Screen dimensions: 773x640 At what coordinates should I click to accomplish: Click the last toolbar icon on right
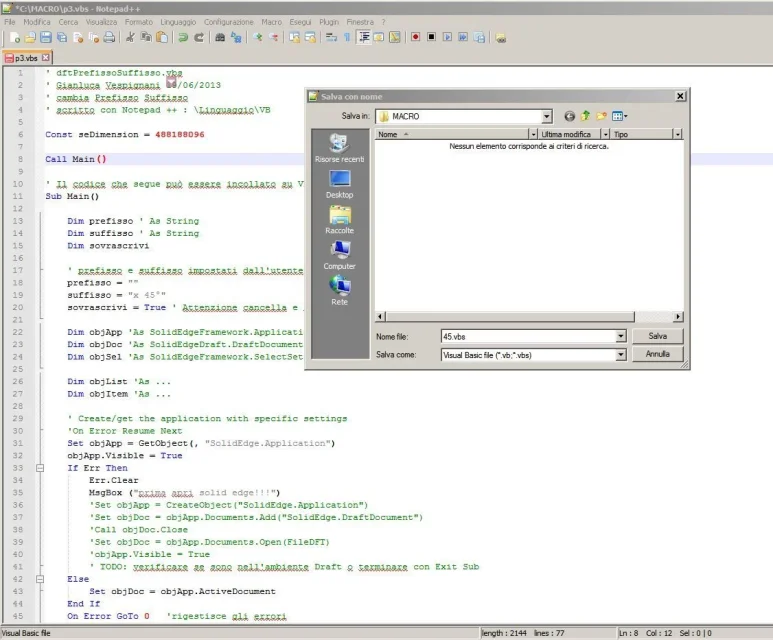(x=500, y=37)
